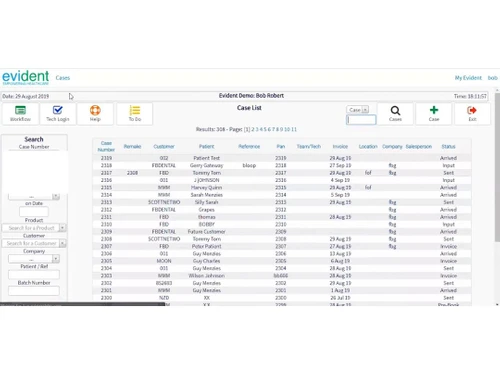Click the Search for a Product field
Image resolution: width=500 pixels, height=375 pixels.
tap(31, 228)
